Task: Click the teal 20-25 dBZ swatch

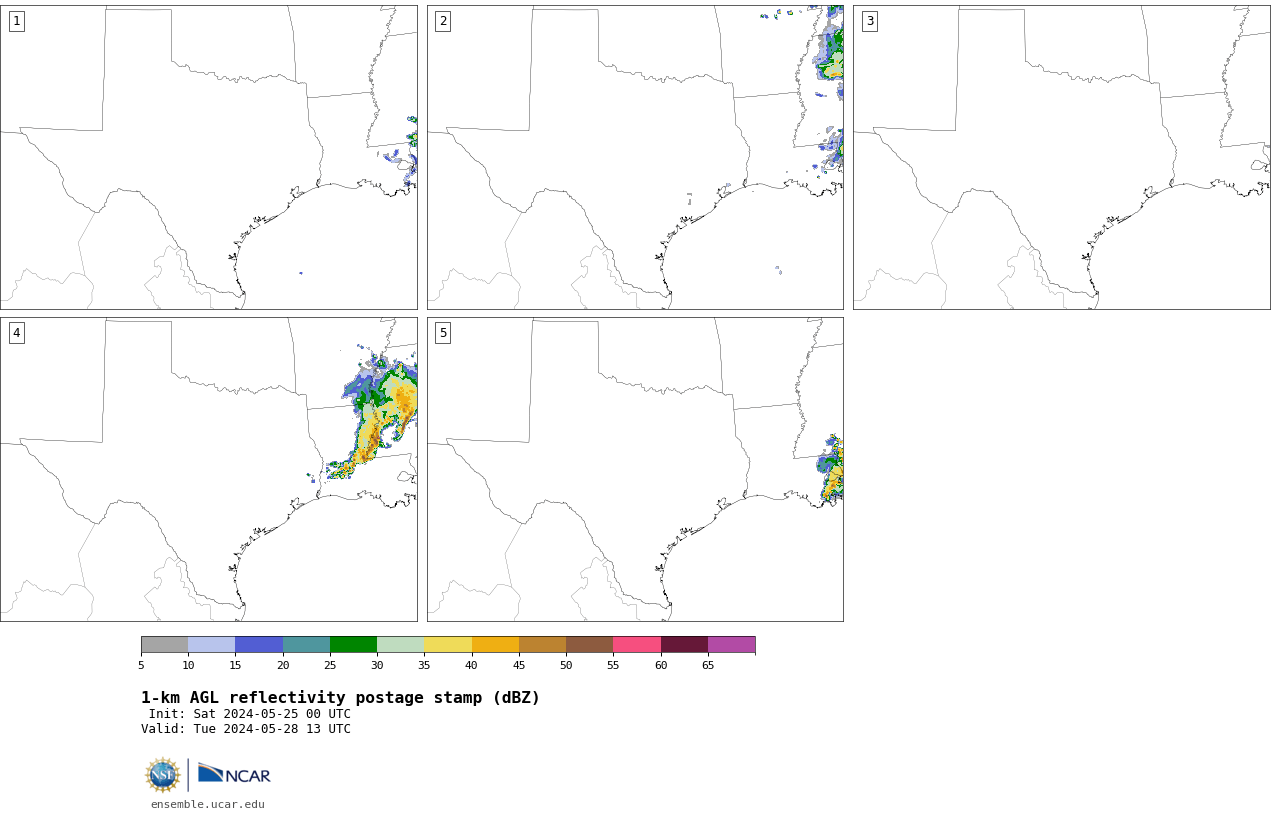Action: pos(306,644)
